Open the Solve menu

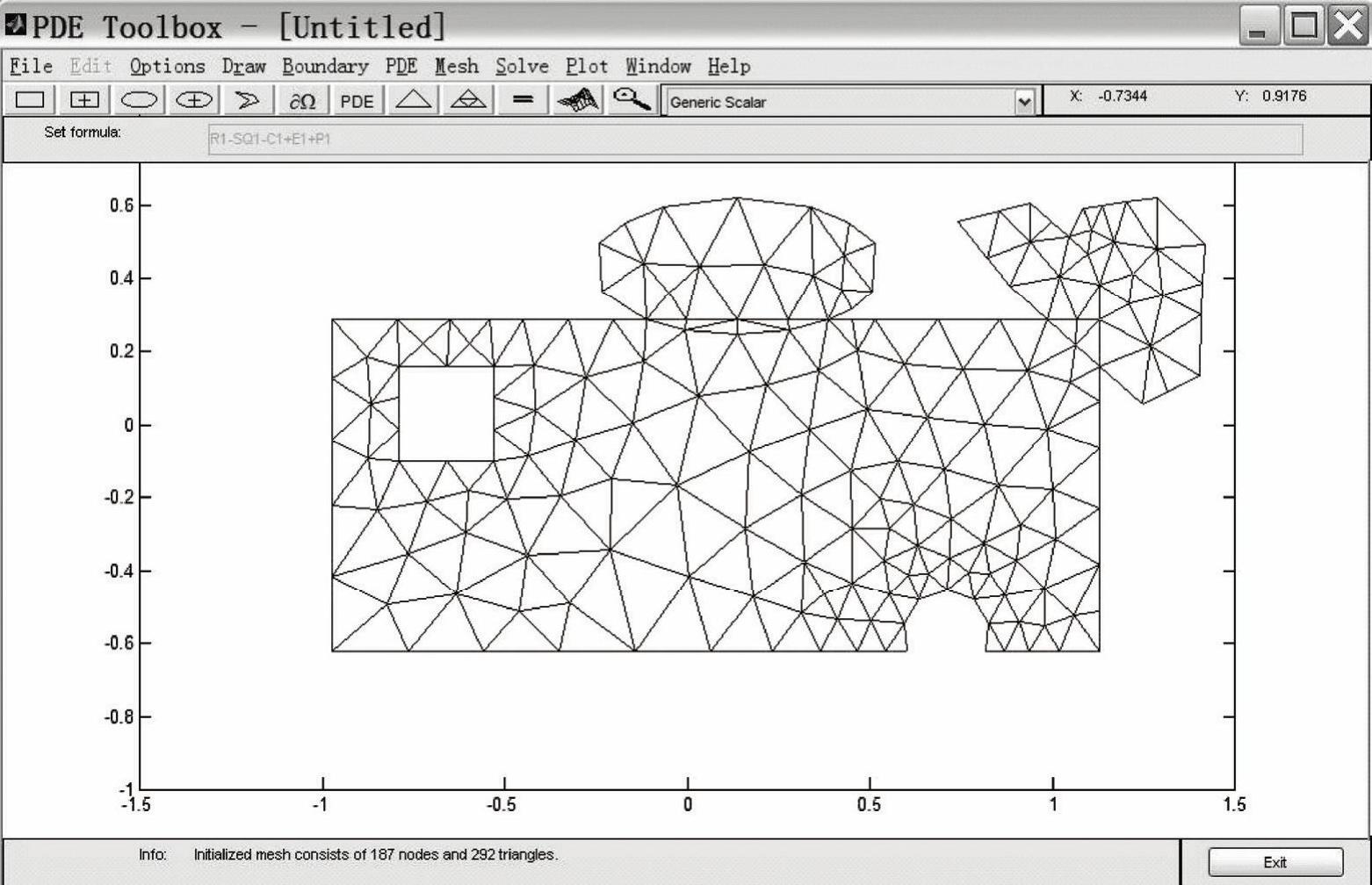point(522,67)
